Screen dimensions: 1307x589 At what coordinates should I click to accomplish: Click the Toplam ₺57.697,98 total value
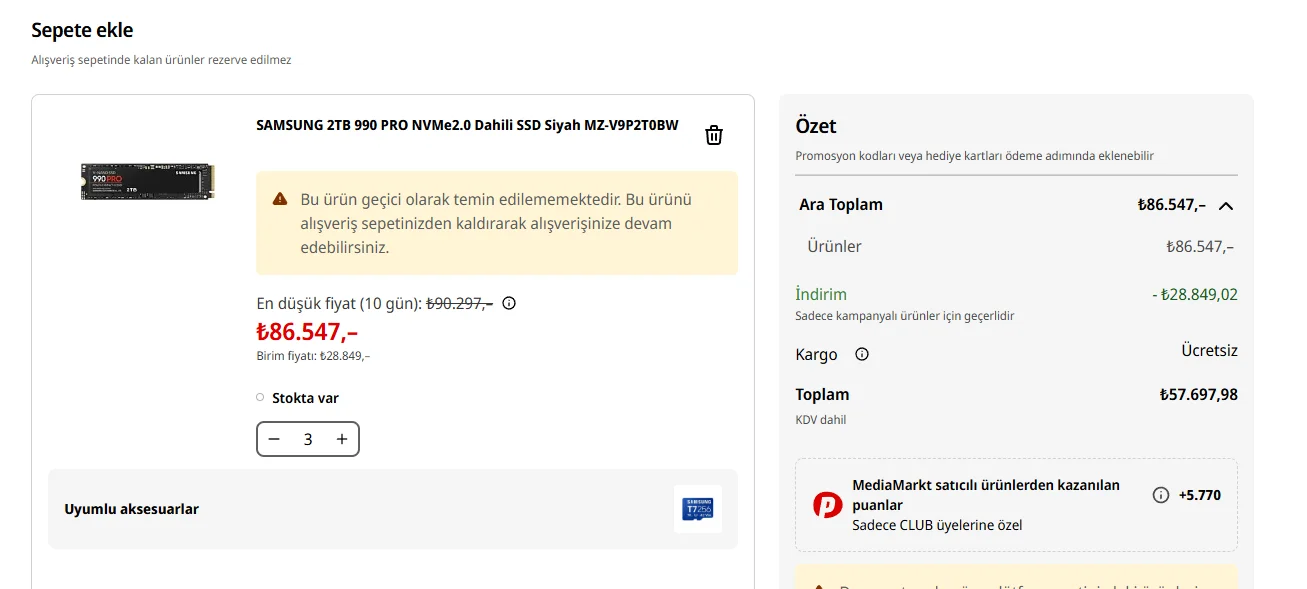(x=1198, y=394)
